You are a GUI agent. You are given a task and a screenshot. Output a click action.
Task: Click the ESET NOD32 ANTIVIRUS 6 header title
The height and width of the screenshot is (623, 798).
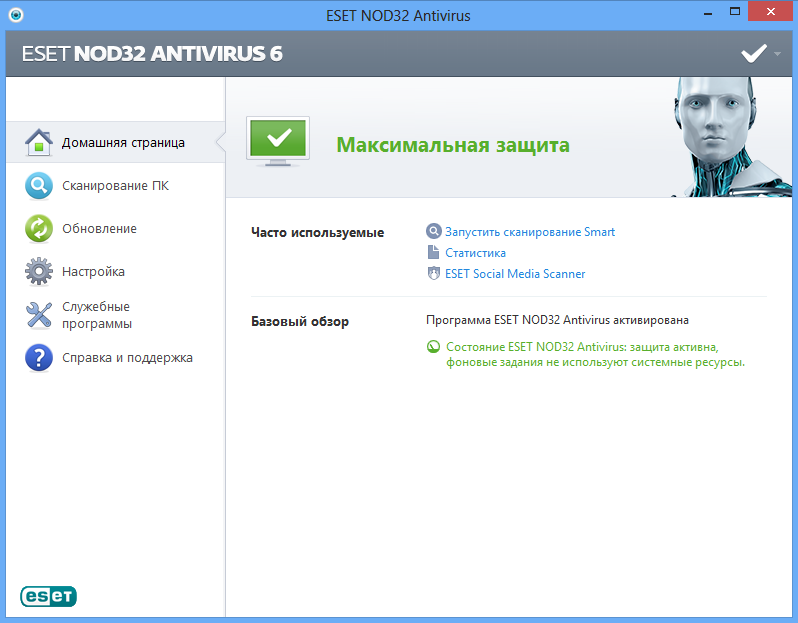tap(152, 53)
